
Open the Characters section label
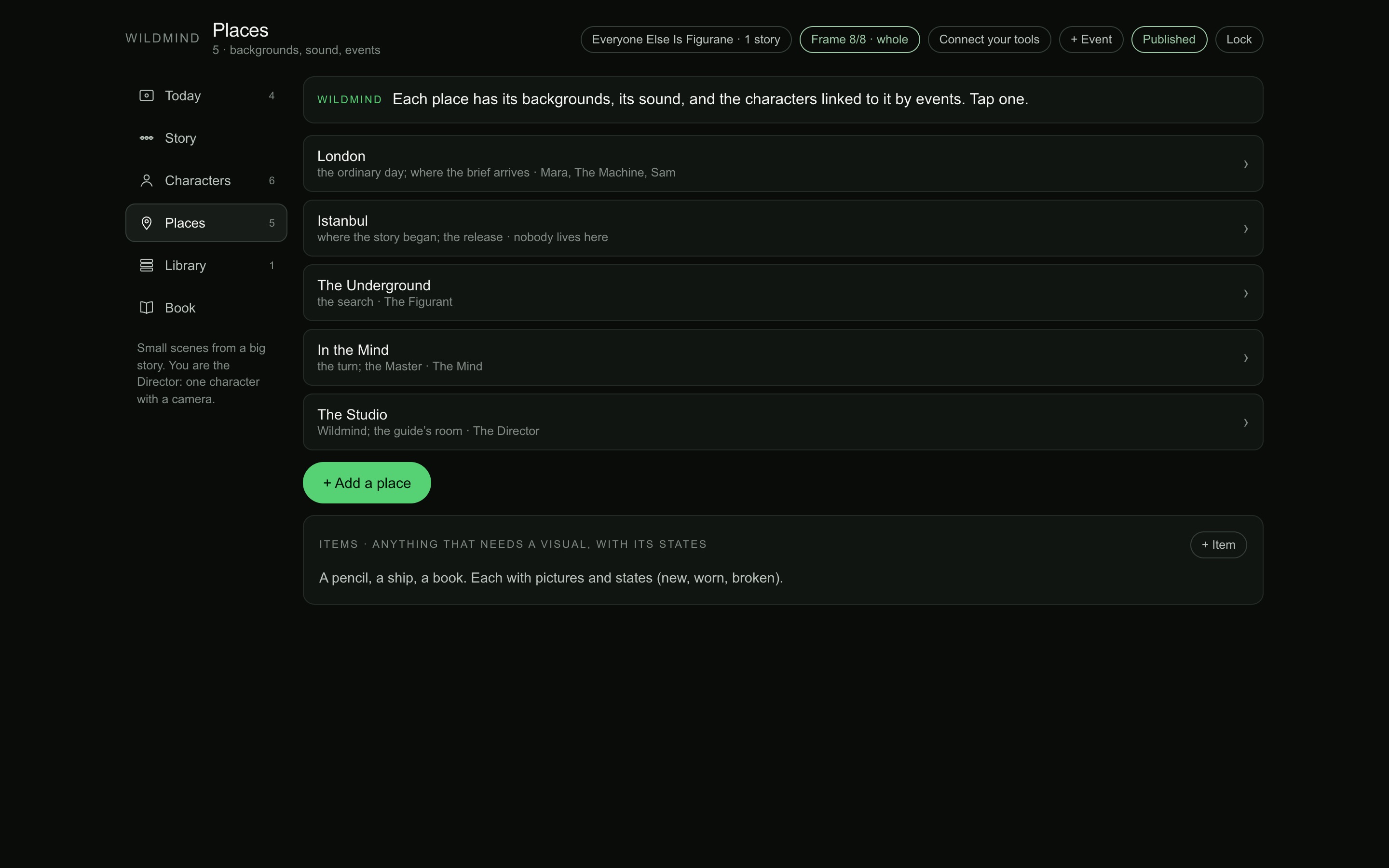(197, 181)
